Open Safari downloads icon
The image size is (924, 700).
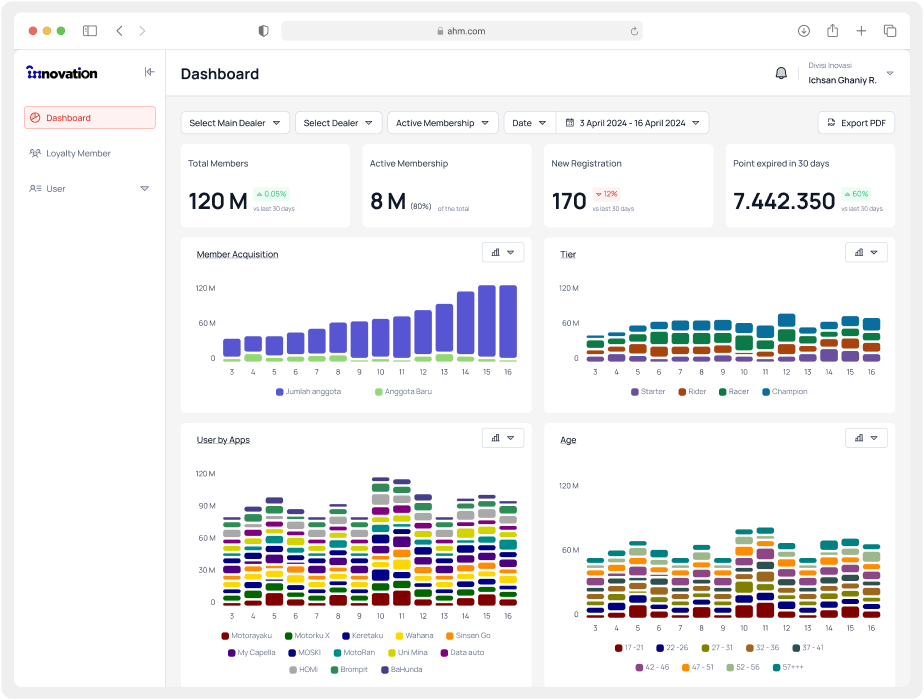[x=804, y=31]
